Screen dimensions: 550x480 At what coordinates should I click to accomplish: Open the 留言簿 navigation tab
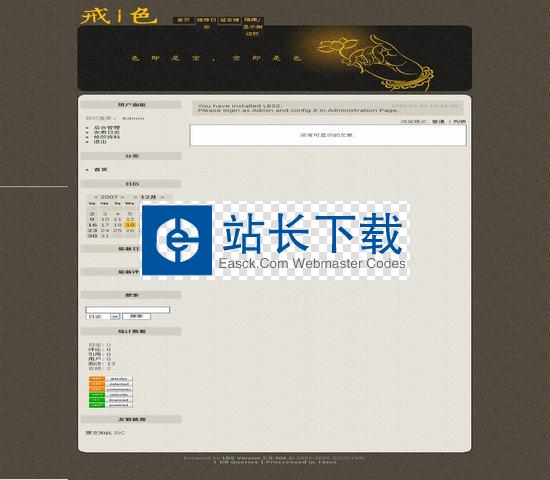(229, 20)
